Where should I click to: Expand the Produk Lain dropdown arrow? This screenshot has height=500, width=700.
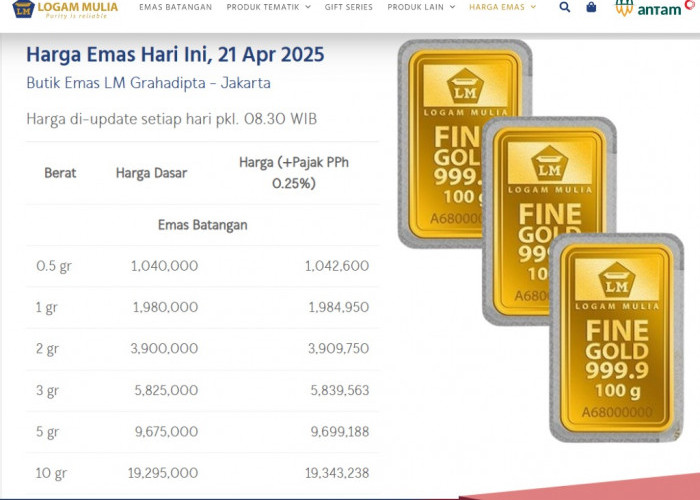click(x=452, y=7)
